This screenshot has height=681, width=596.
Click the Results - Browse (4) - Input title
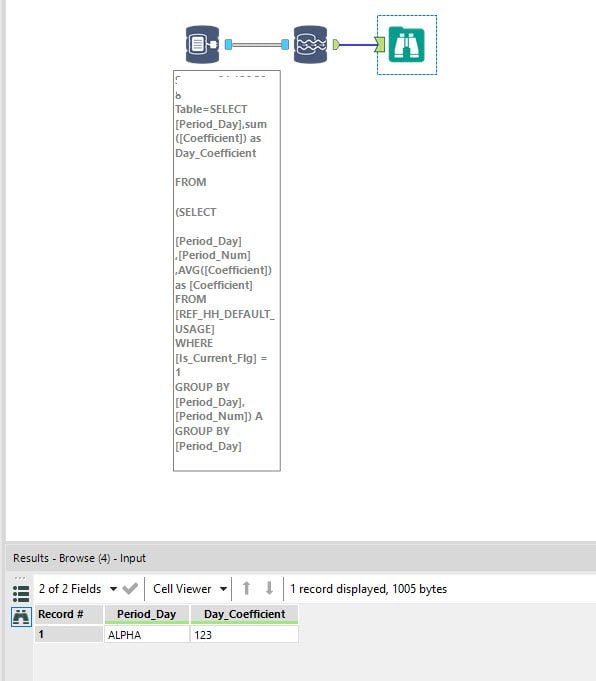click(x=79, y=558)
